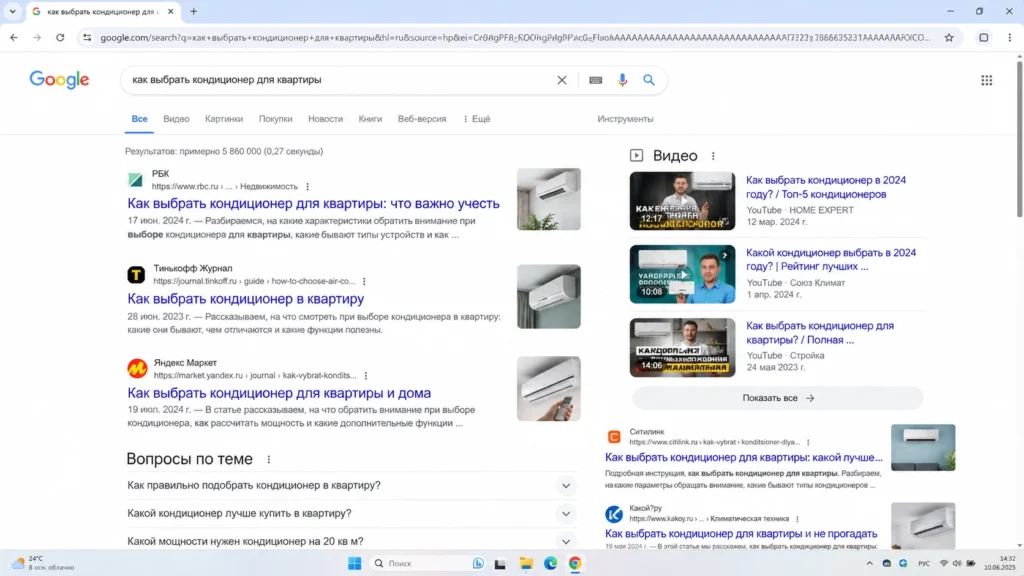This screenshot has width=1024, height=576.
Task: Open the clock showing 14:32
Action: click(x=999, y=563)
